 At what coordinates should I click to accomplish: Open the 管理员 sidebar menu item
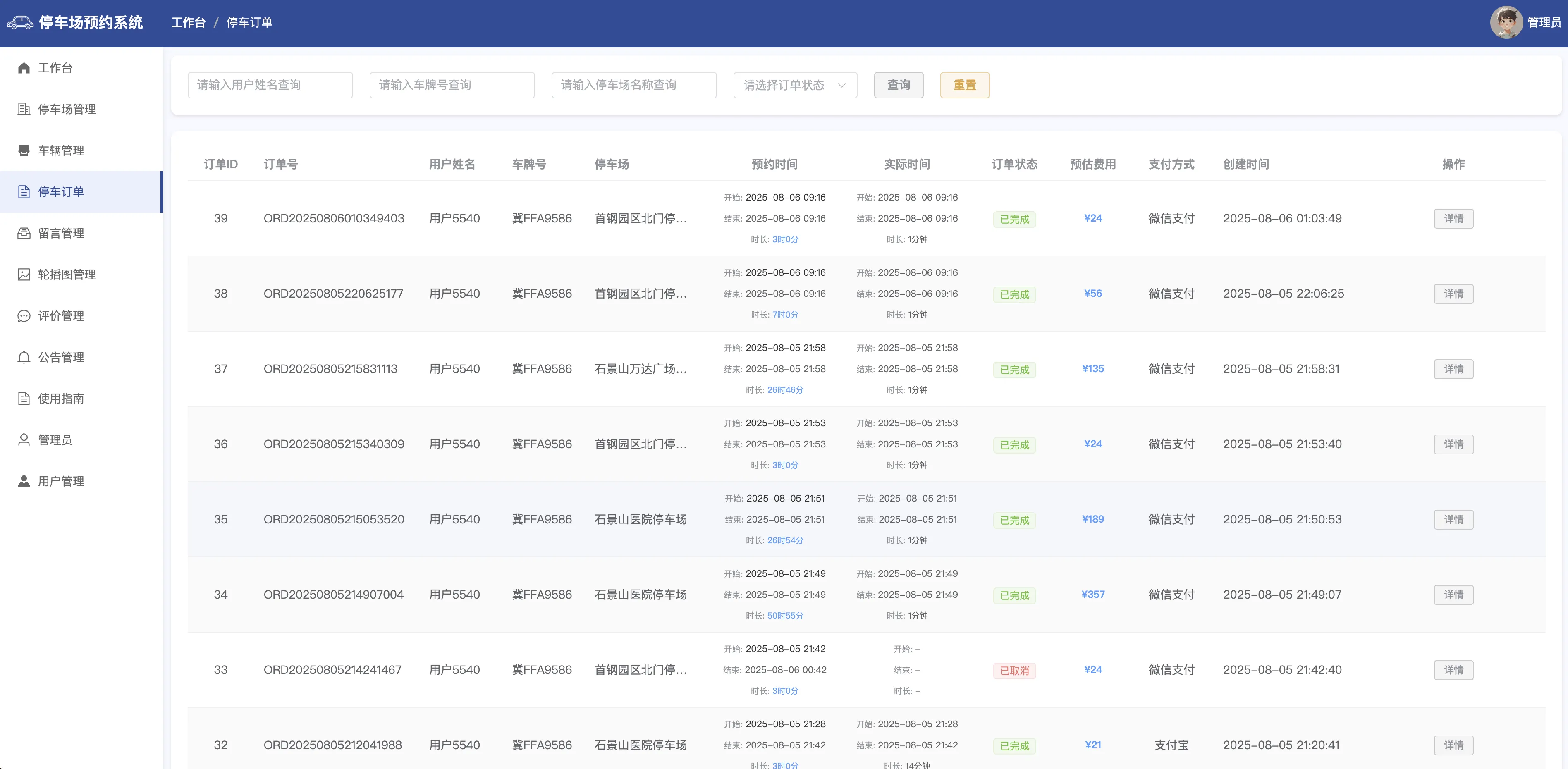click(55, 440)
